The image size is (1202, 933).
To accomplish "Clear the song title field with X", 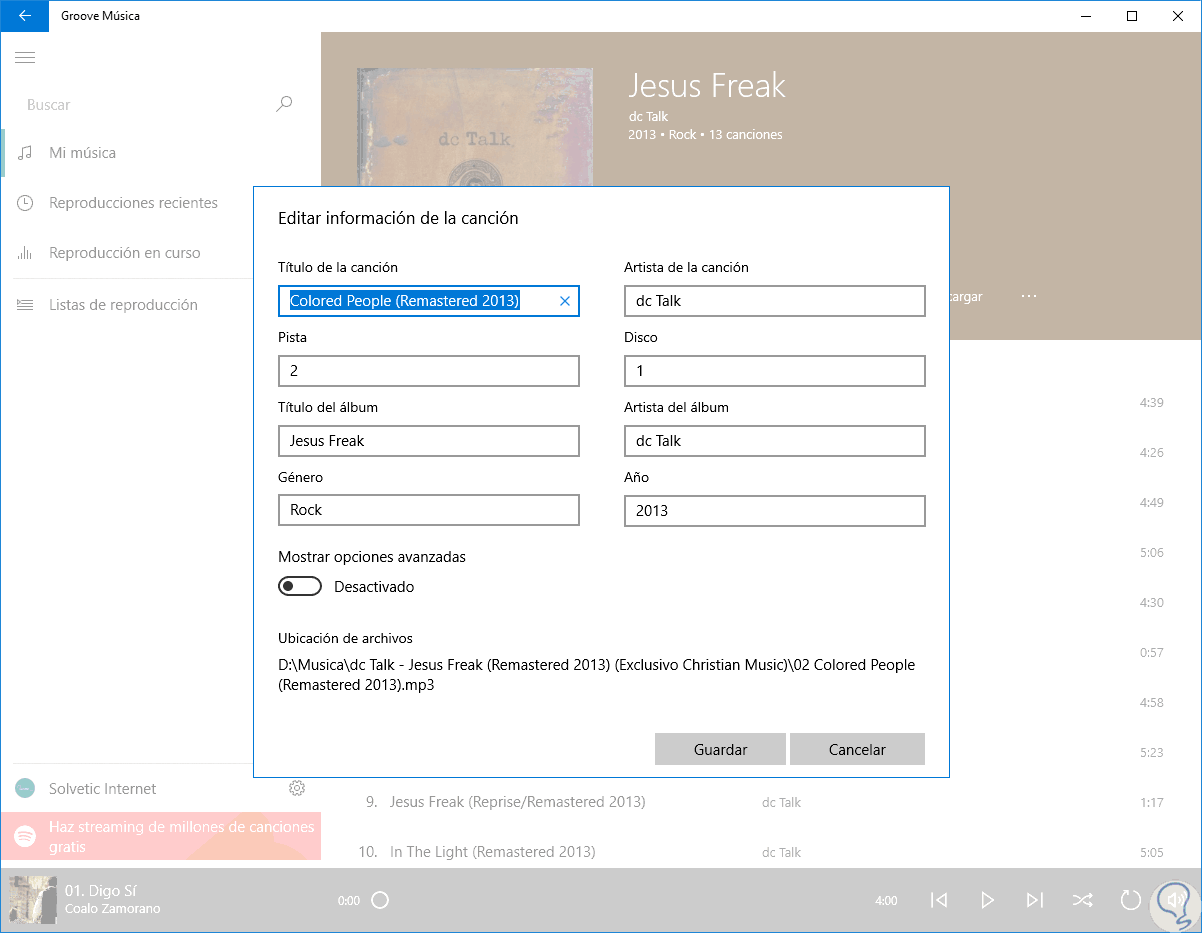I will [x=564, y=301].
